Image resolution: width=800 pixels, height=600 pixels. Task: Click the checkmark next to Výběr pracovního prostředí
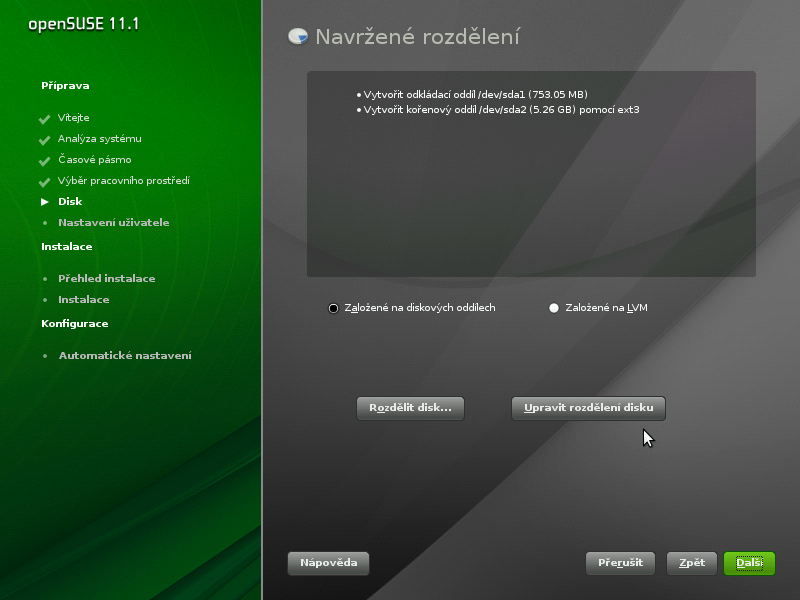point(44,182)
